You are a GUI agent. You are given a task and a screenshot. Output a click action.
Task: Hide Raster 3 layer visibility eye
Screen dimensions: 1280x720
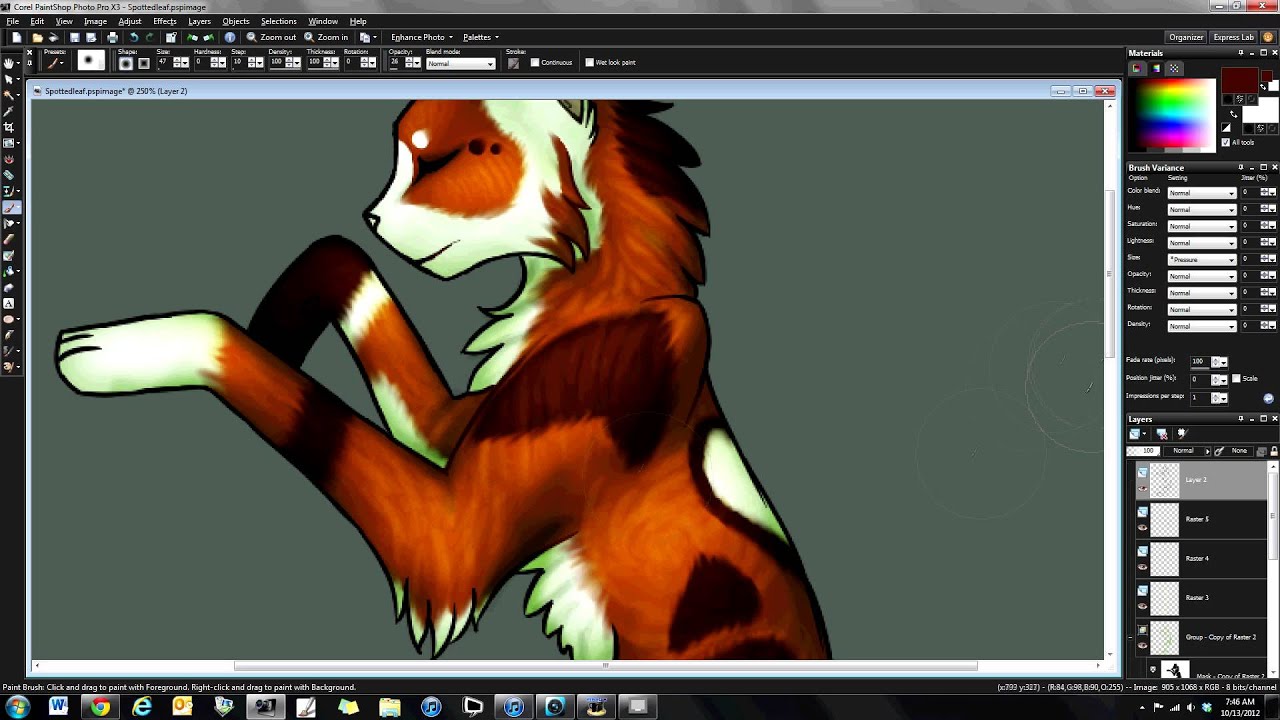(1142, 606)
